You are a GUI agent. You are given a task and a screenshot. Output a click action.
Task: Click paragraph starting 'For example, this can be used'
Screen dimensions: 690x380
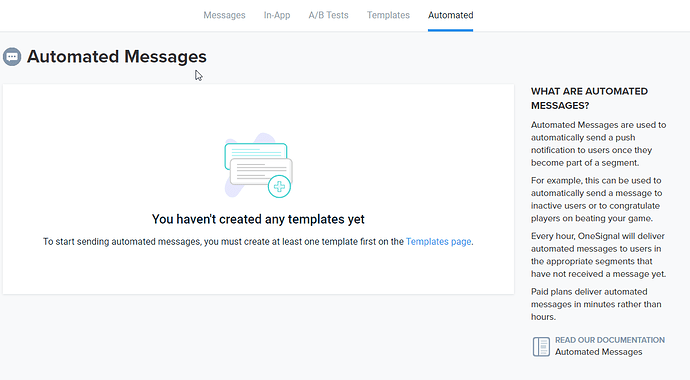596,199
